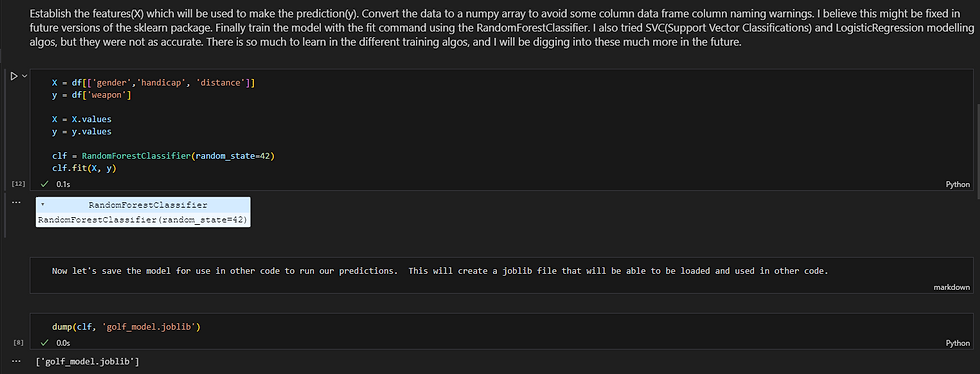Click the green success checkmark showing 0.1s

tap(44, 184)
